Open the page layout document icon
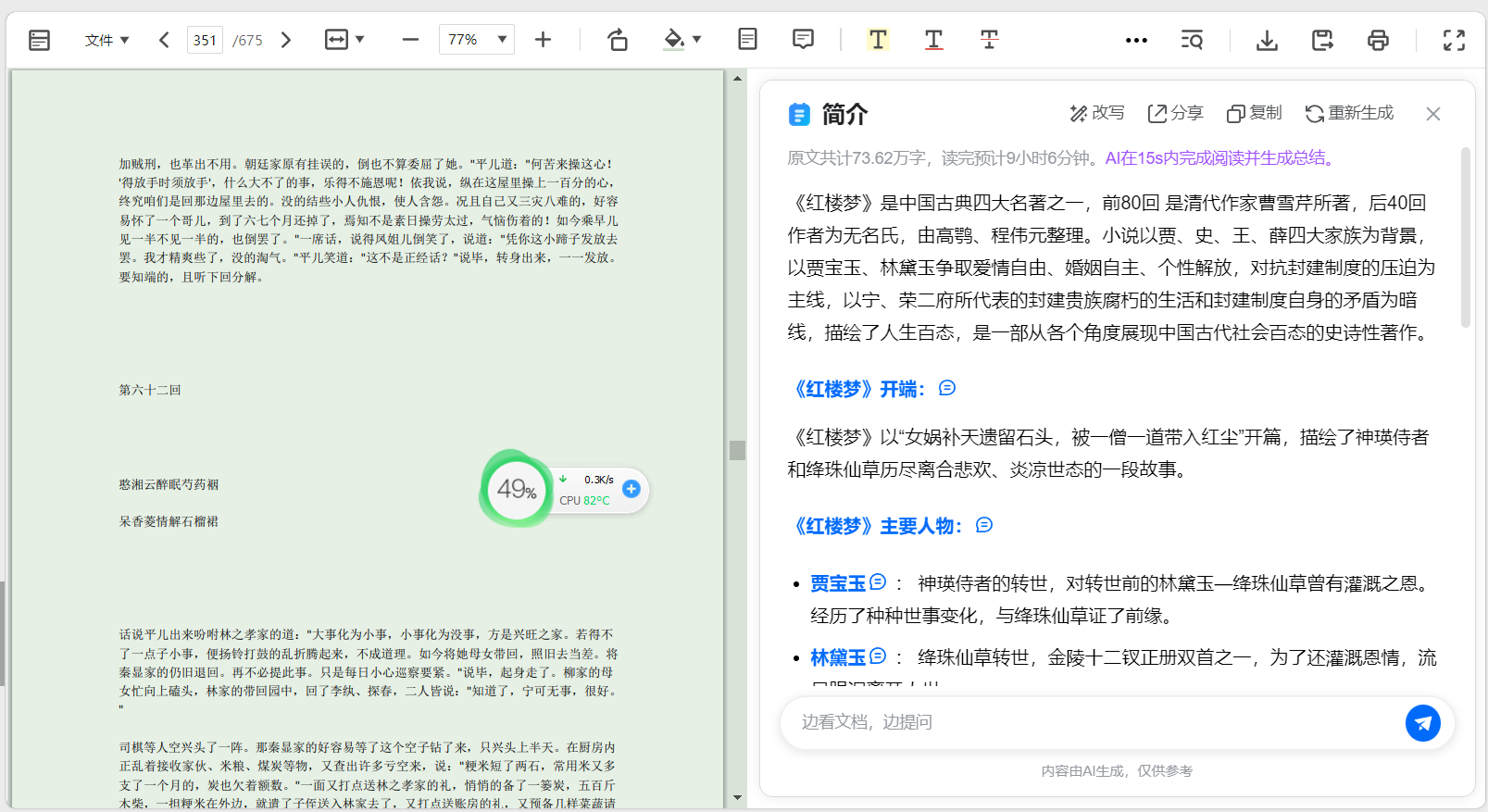The height and width of the screenshot is (812, 1488). (747, 39)
